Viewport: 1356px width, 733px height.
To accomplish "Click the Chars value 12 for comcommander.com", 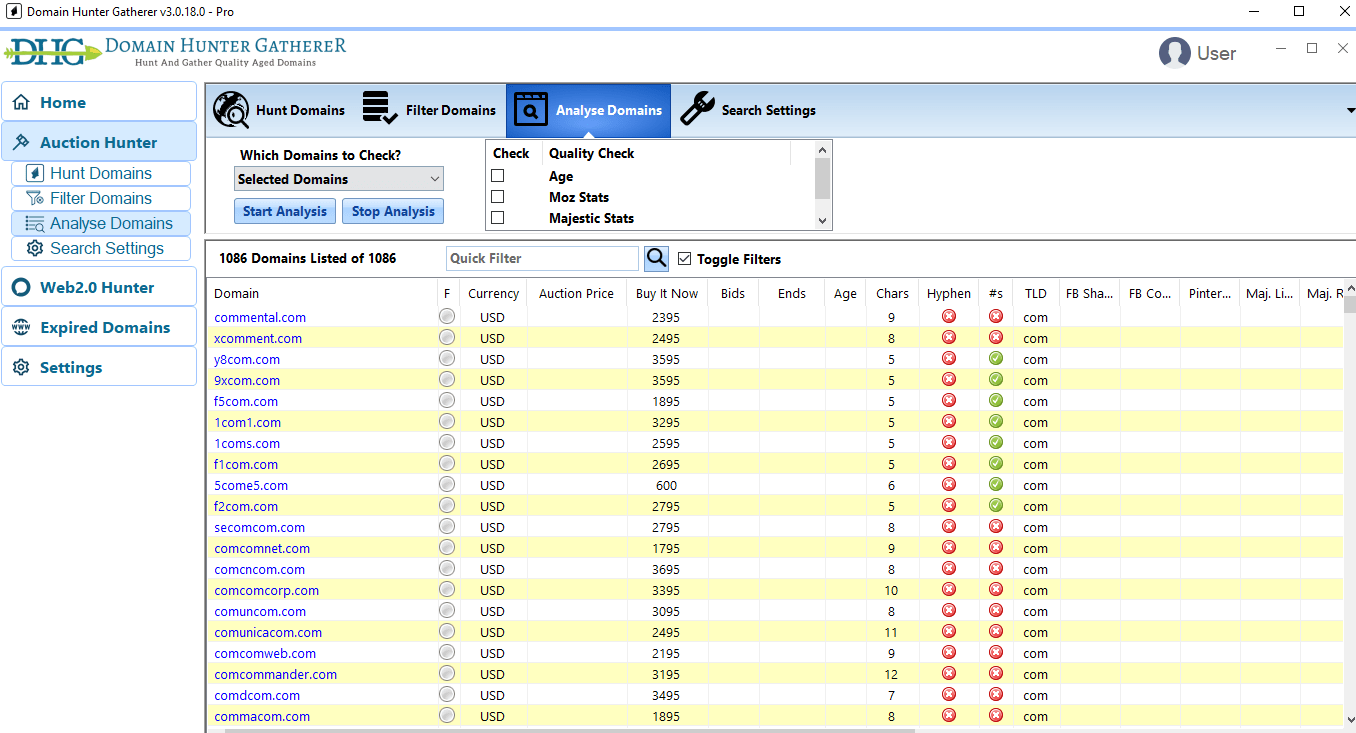I will 891,674.
